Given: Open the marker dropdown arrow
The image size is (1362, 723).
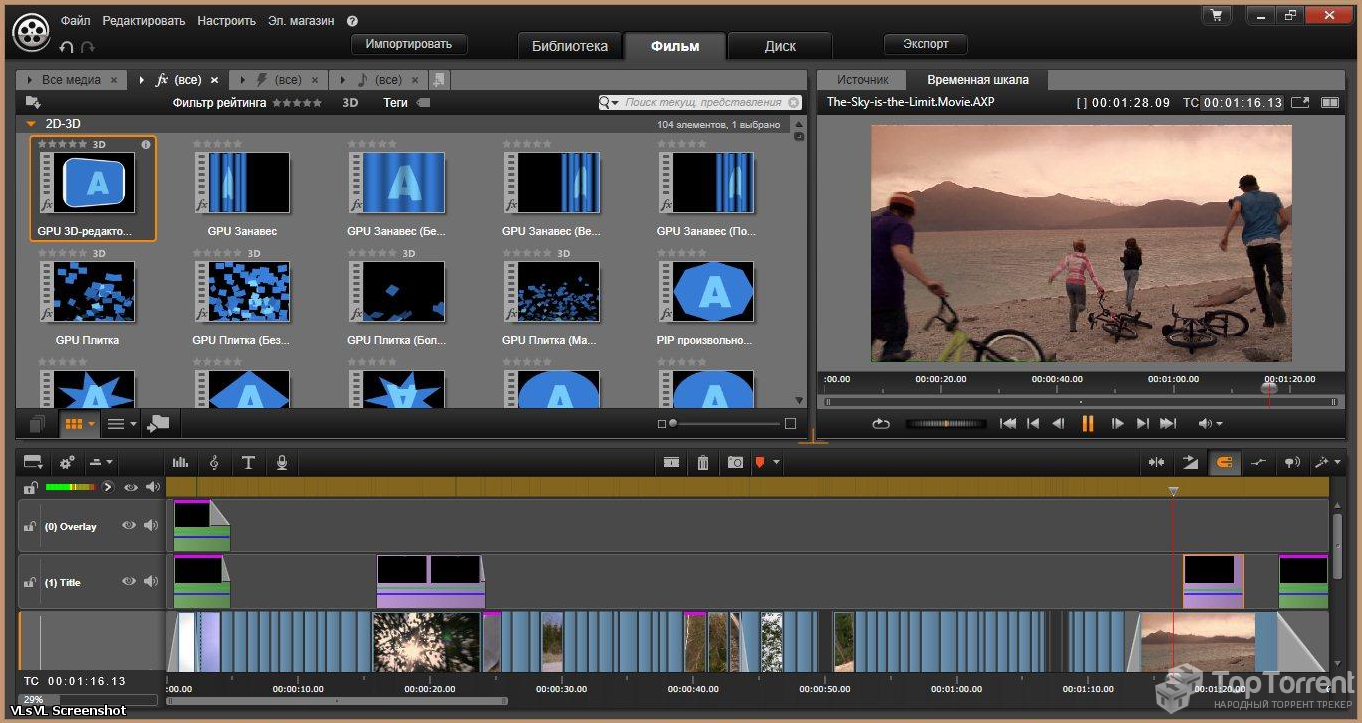Looking at the screenshot, I should click(x=777, y=463).
